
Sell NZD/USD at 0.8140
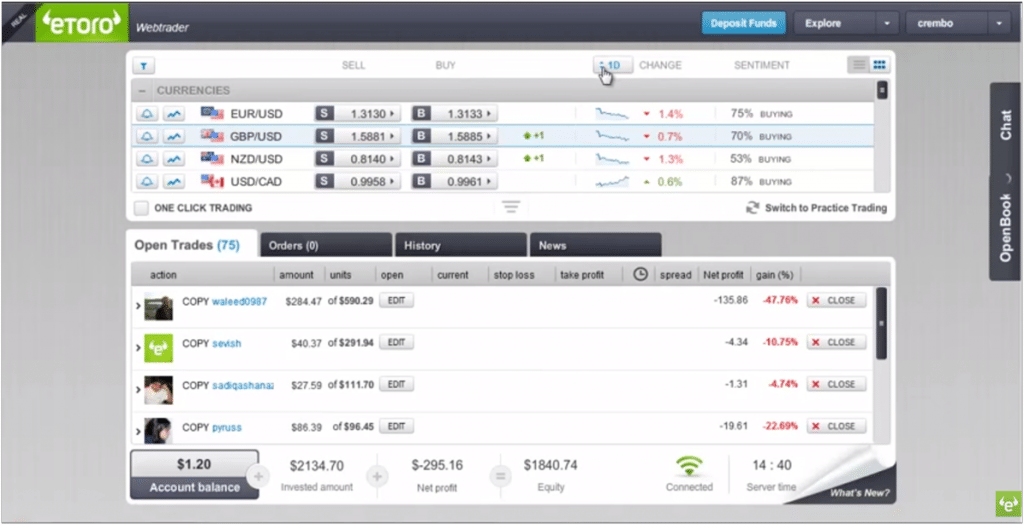click(357, 159)
